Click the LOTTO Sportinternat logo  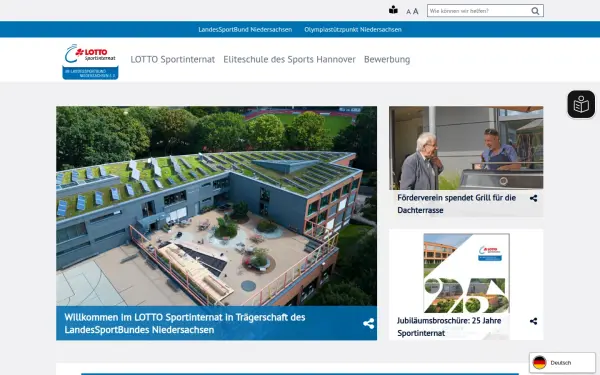(90, 61)
